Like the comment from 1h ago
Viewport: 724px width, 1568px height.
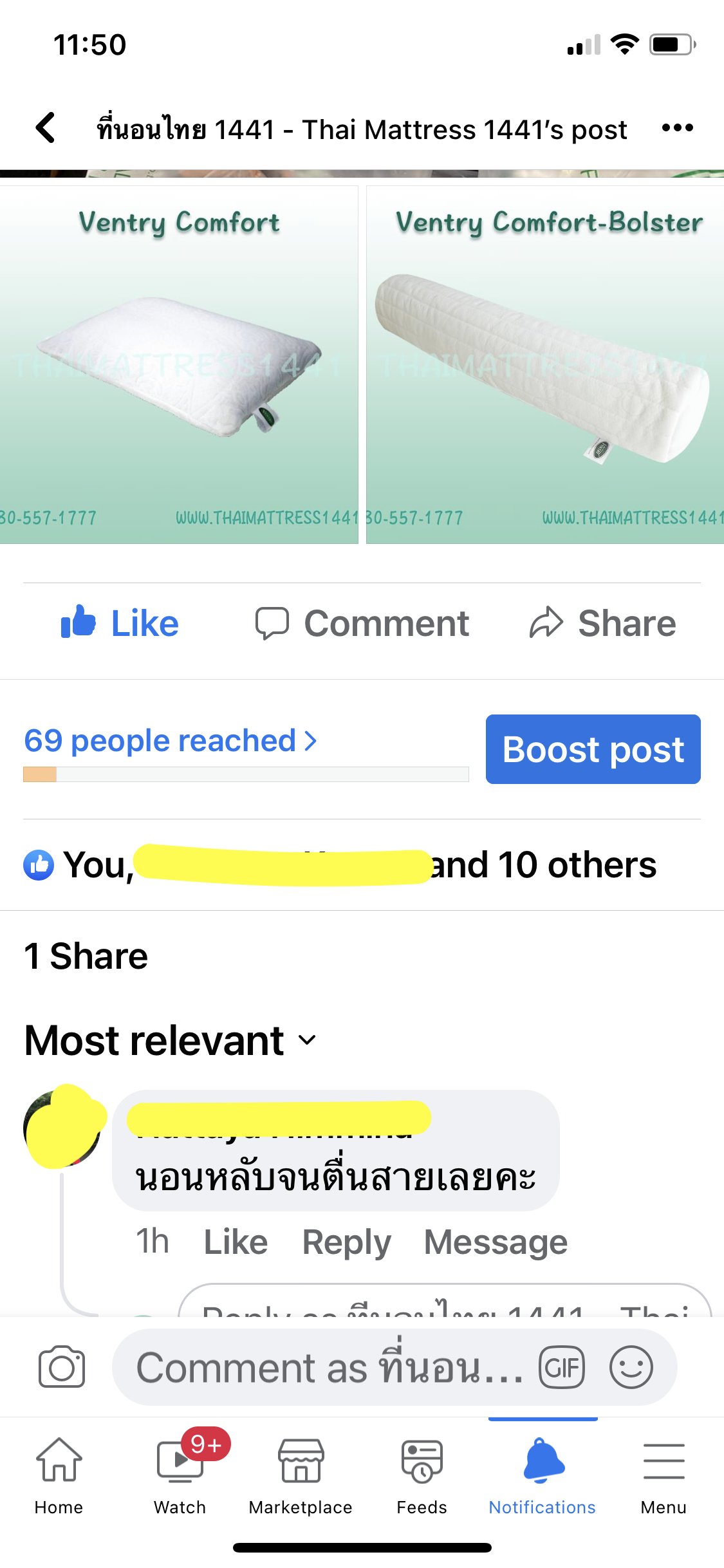click(x=236, y=1242)
